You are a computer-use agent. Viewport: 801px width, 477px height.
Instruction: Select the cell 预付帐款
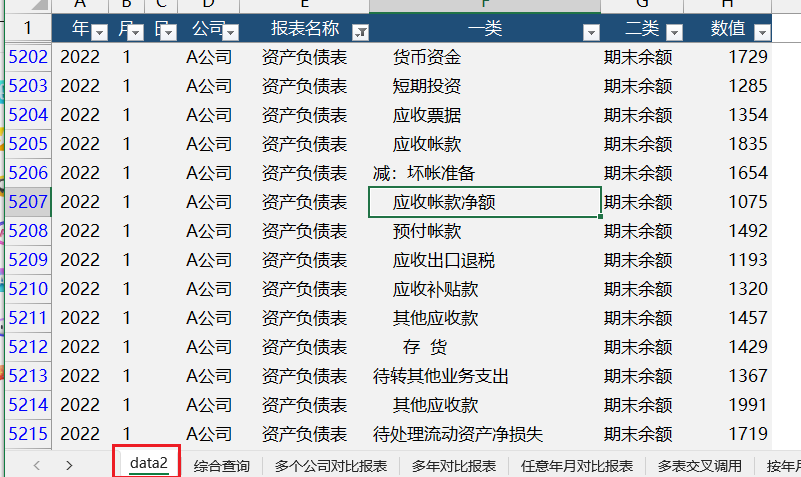click(x=484, y=231)
